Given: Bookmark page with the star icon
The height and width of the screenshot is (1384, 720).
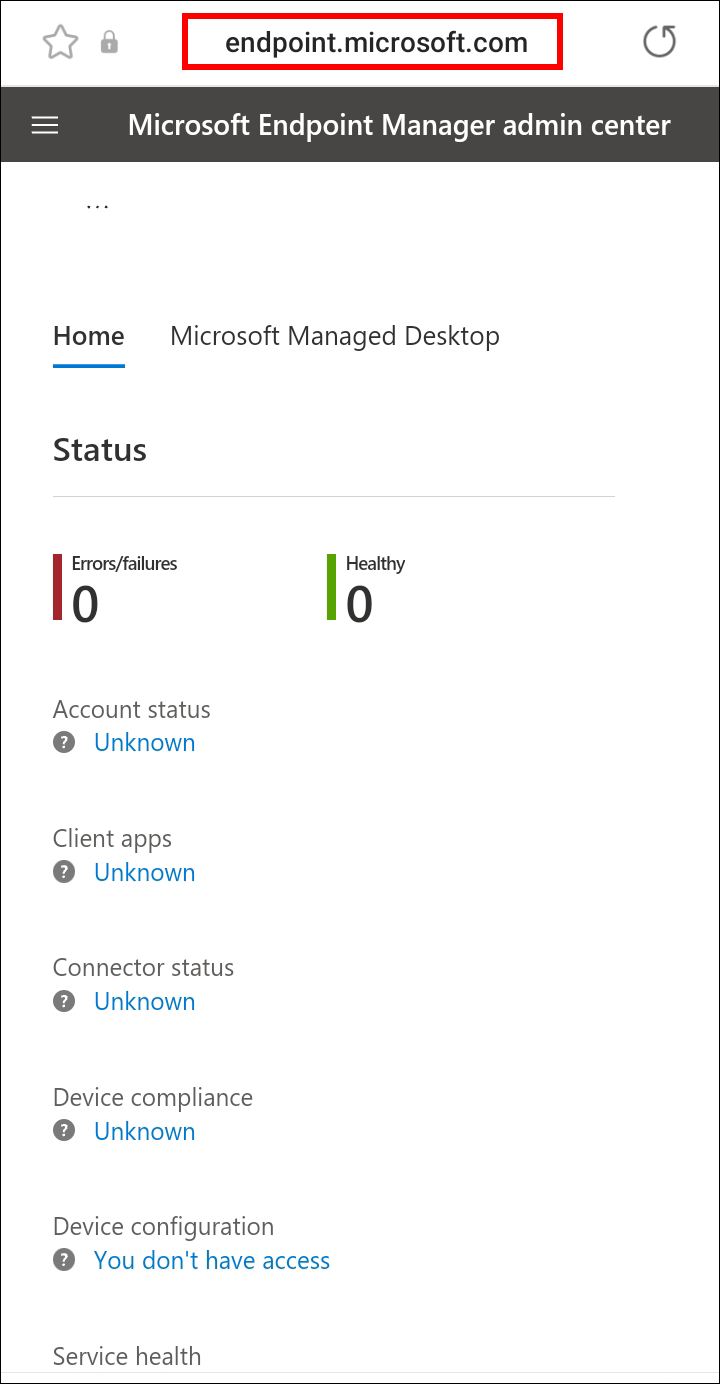Looking at the screenshot, I should [x=60, y=42].
